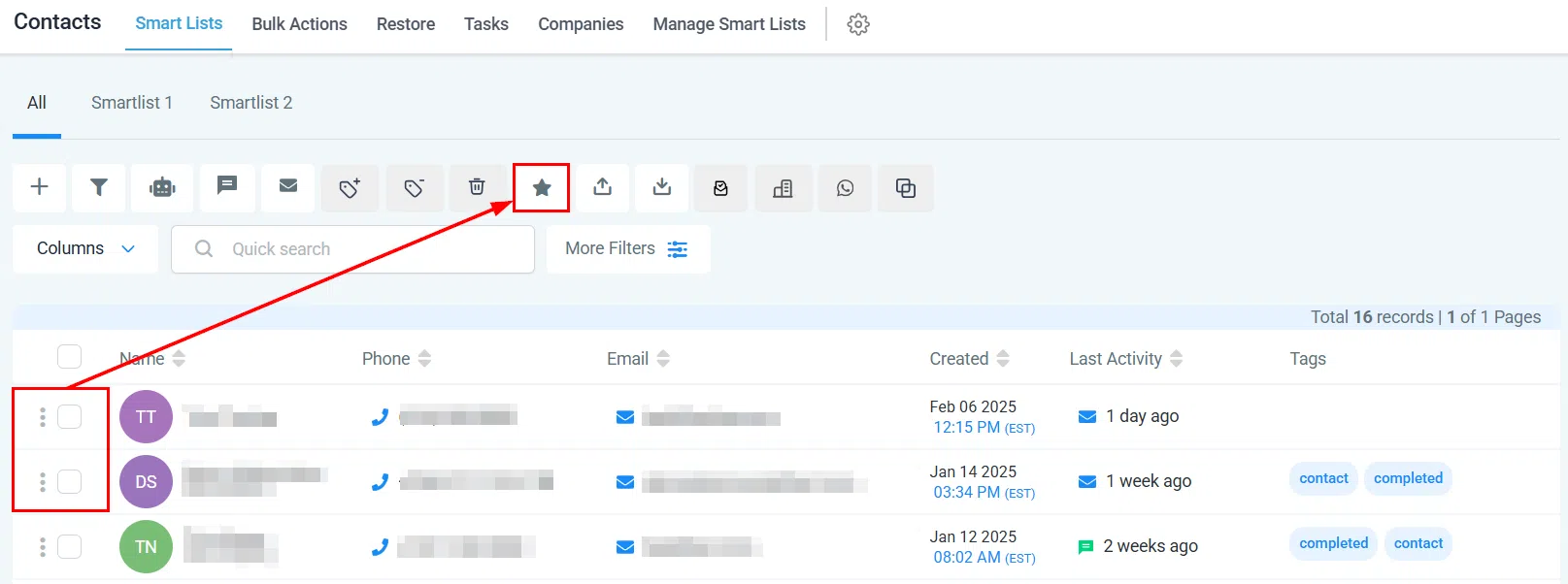Sort by Name column arrows
1568x584 pixels.
tap(179, 359)
